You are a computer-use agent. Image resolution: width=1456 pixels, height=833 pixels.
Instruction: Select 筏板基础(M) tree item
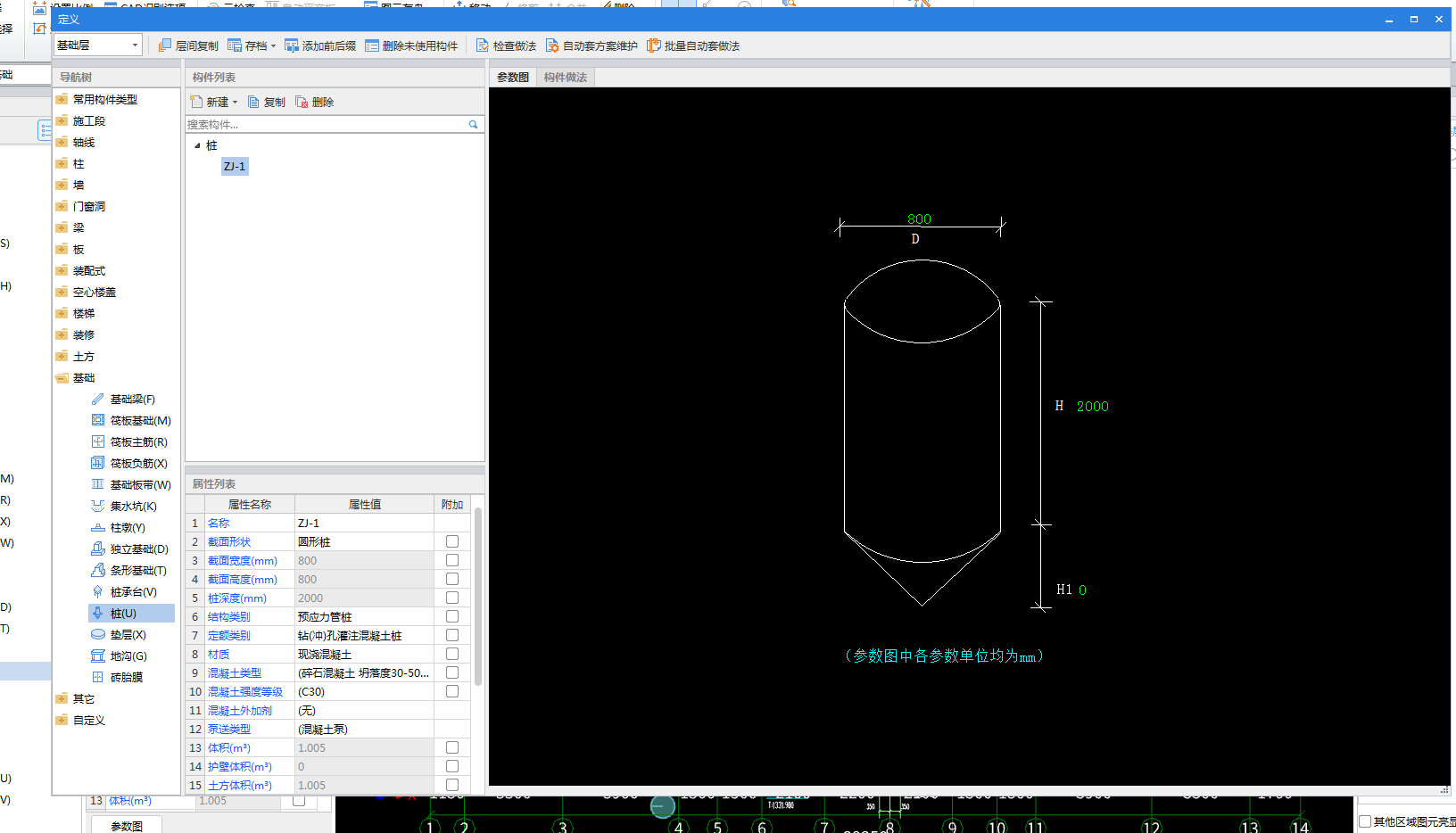point(131,421)
